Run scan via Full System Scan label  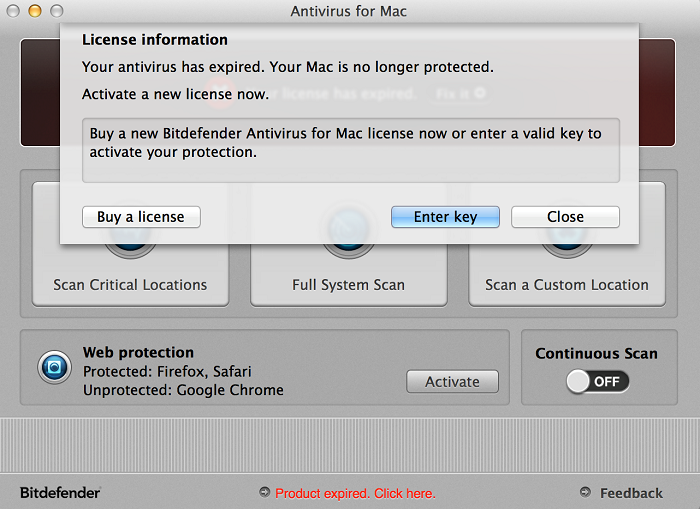click(348, 285)
